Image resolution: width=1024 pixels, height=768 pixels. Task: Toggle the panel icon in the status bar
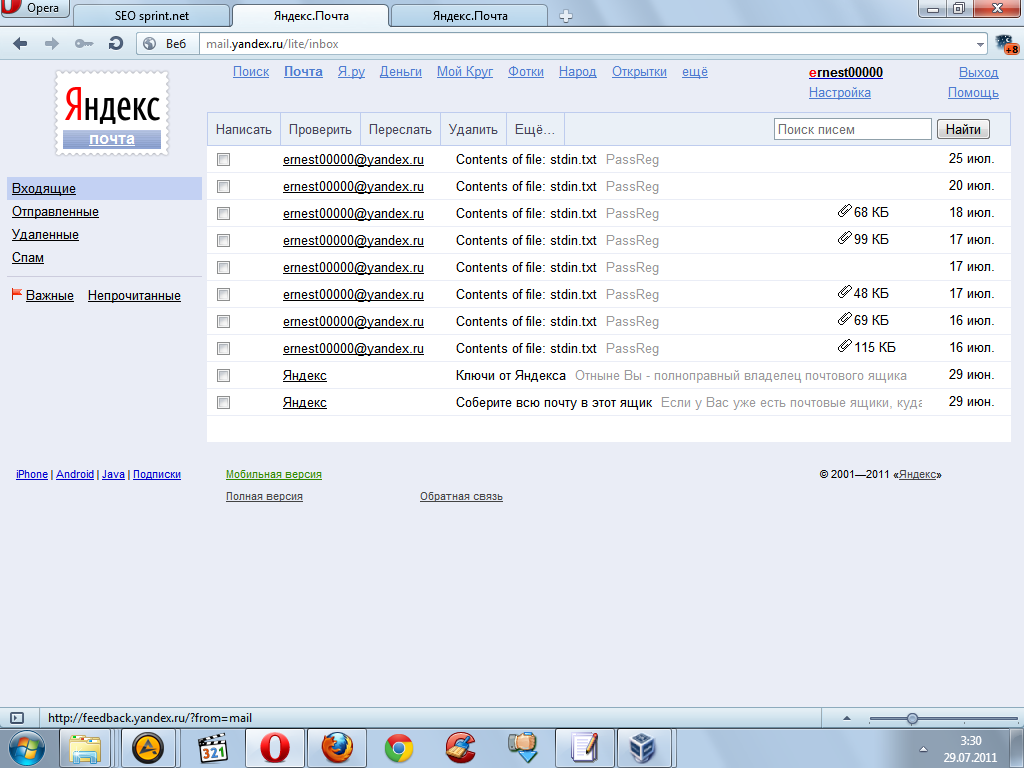[x=17, y=718]
